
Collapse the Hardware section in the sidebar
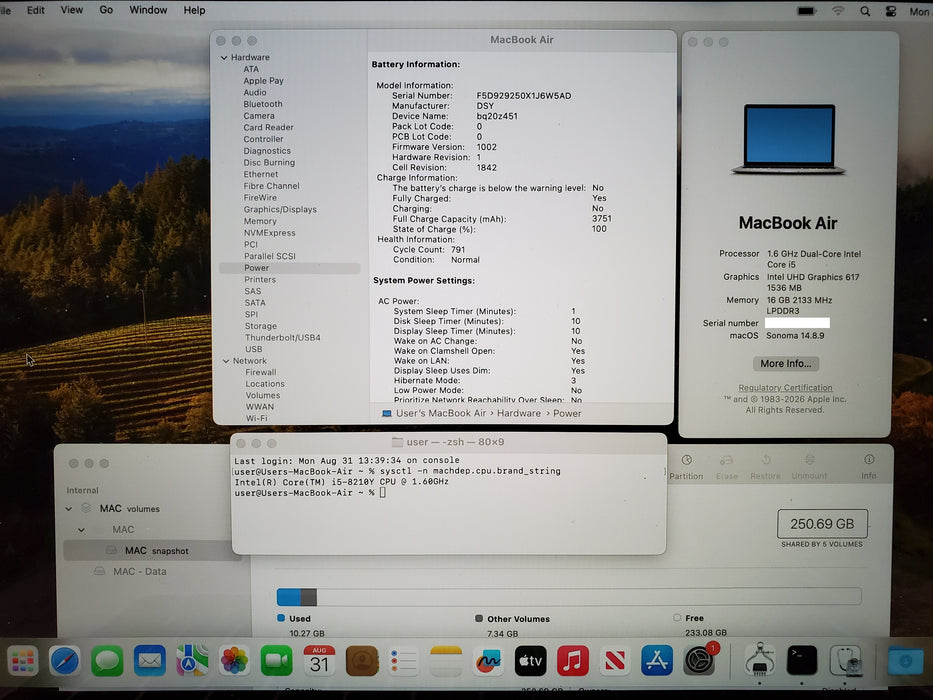pyautogui.click(x=224, y=58)
